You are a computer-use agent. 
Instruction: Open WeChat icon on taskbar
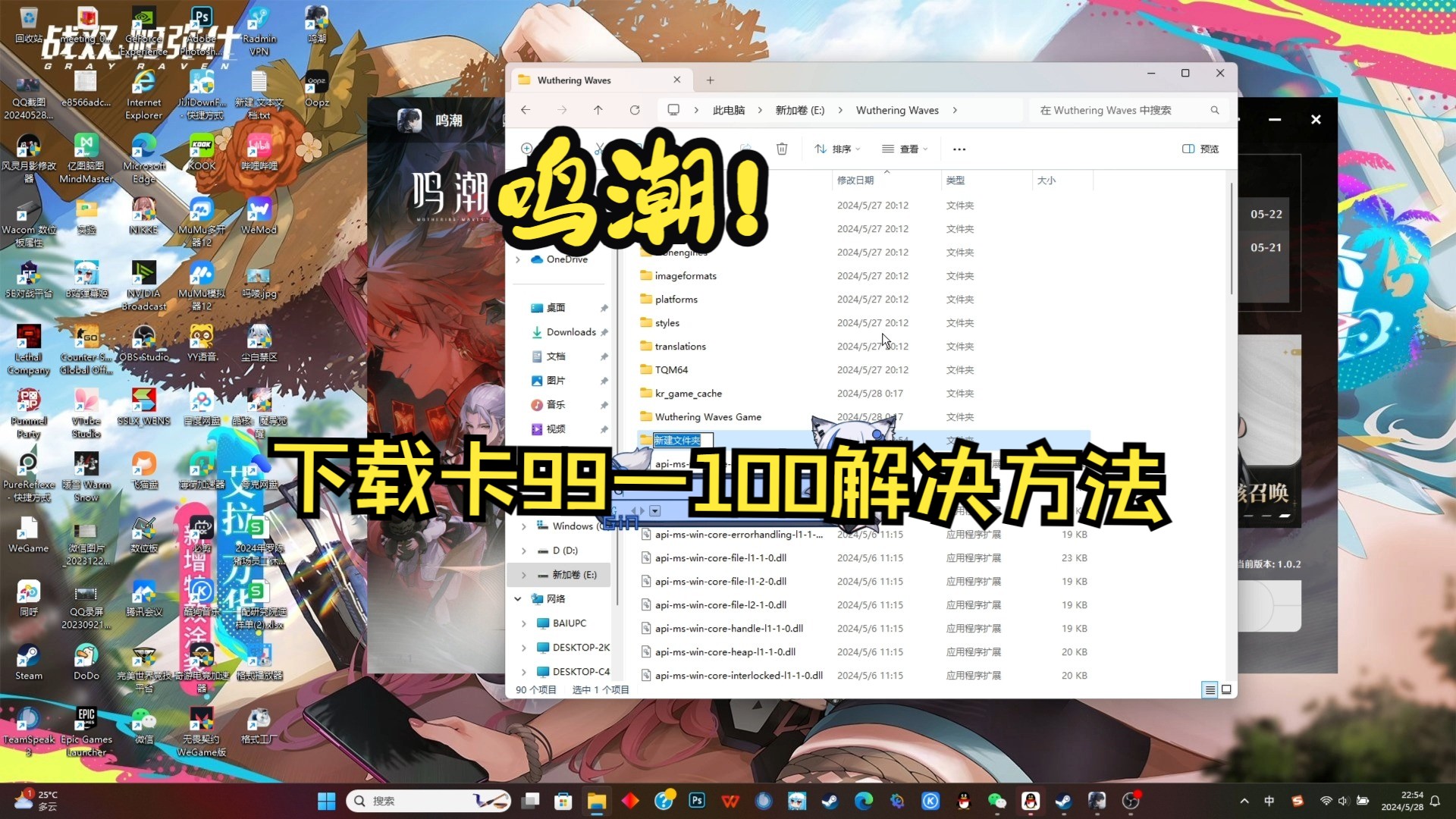pyautogui.click(x=997, y=801)
